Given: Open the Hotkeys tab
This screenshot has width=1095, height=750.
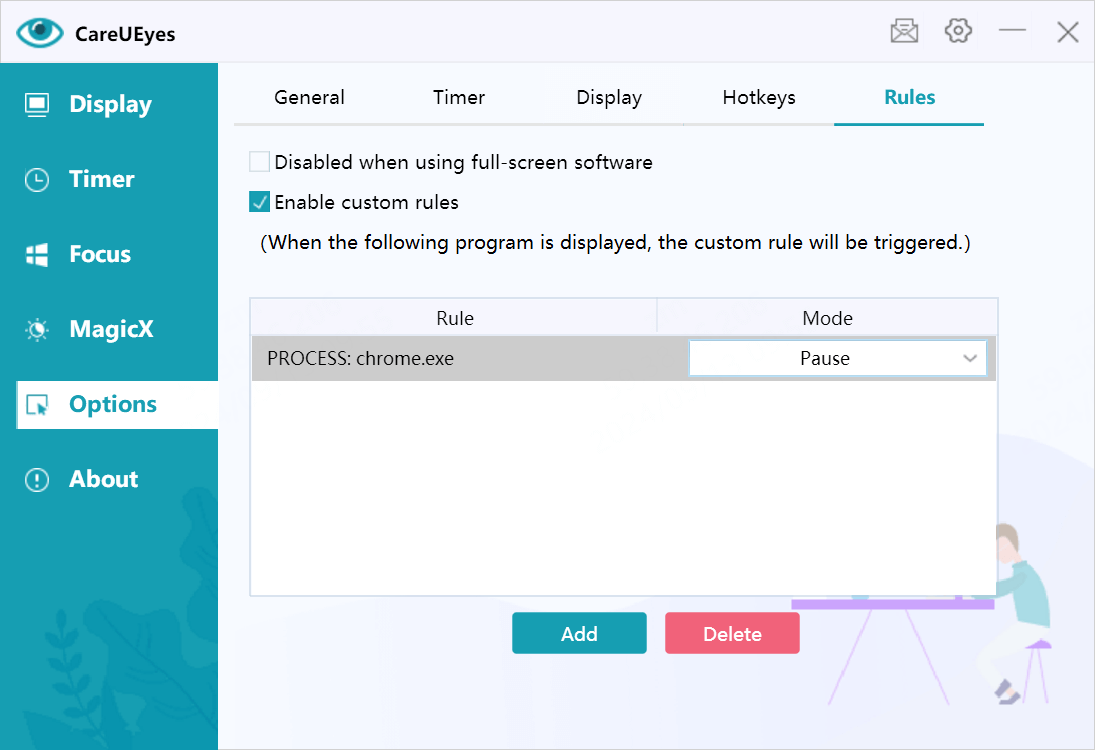Looking at the screenshot, I should (759, 97).
